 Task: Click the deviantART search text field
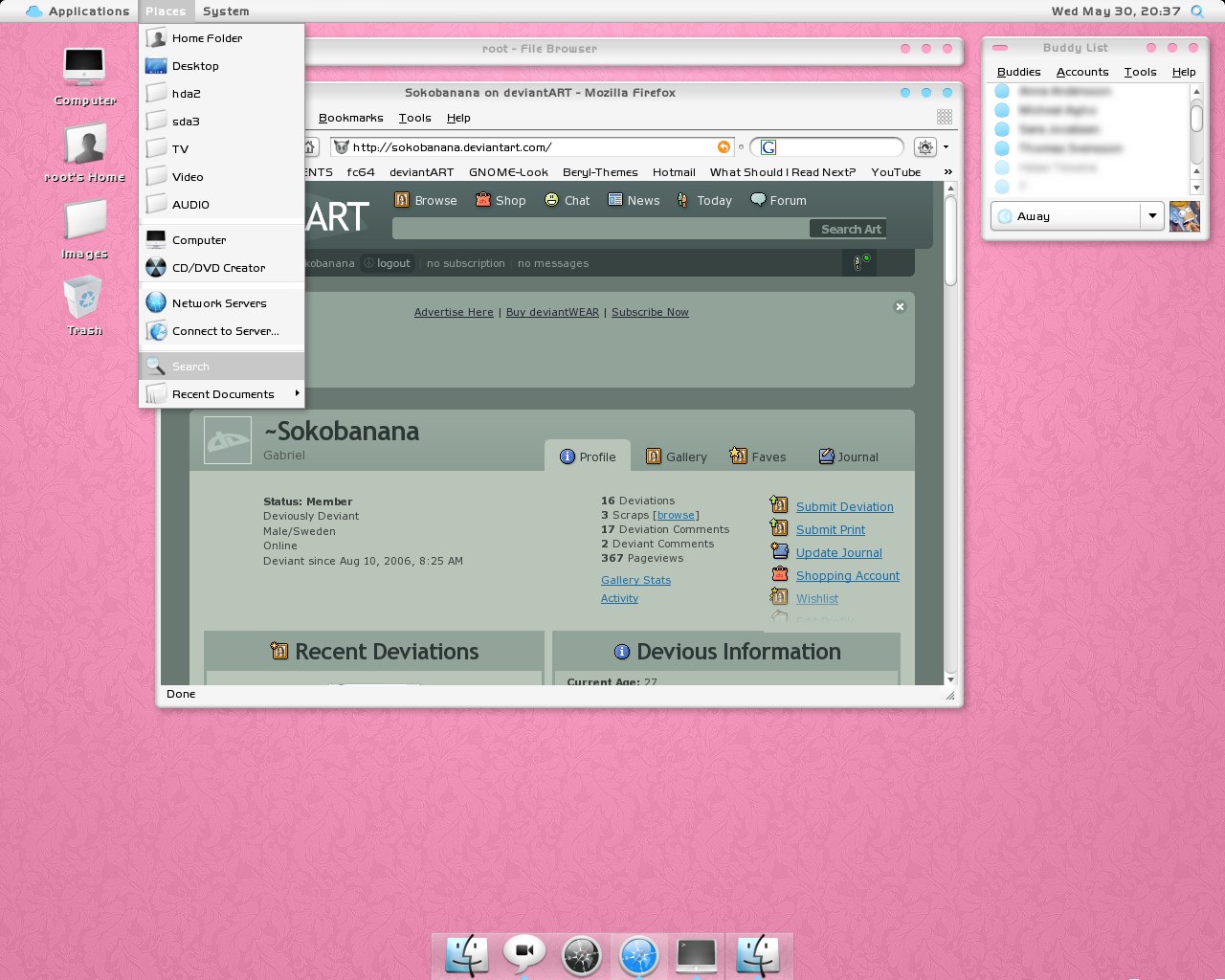(x=601, y=229)
